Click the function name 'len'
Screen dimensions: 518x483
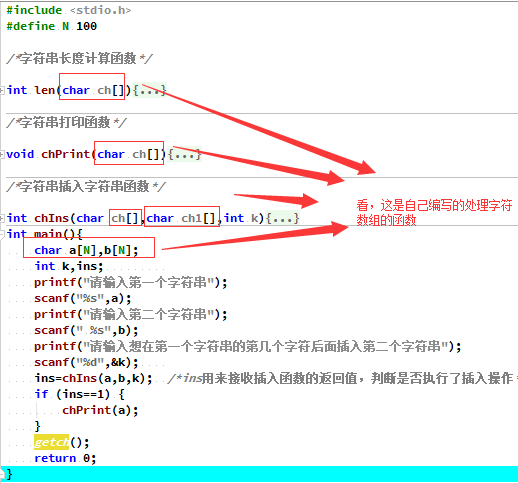coord(45,90)
